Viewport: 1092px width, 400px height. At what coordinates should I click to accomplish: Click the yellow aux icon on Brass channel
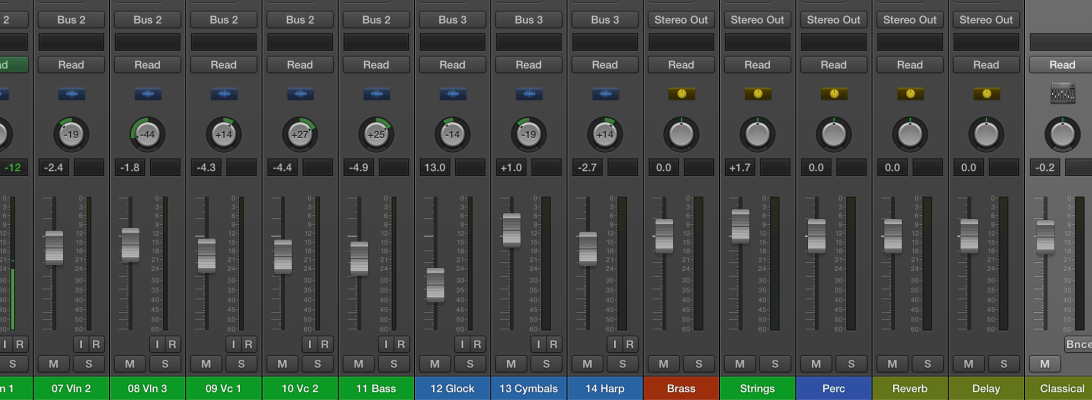click(681, 94)
